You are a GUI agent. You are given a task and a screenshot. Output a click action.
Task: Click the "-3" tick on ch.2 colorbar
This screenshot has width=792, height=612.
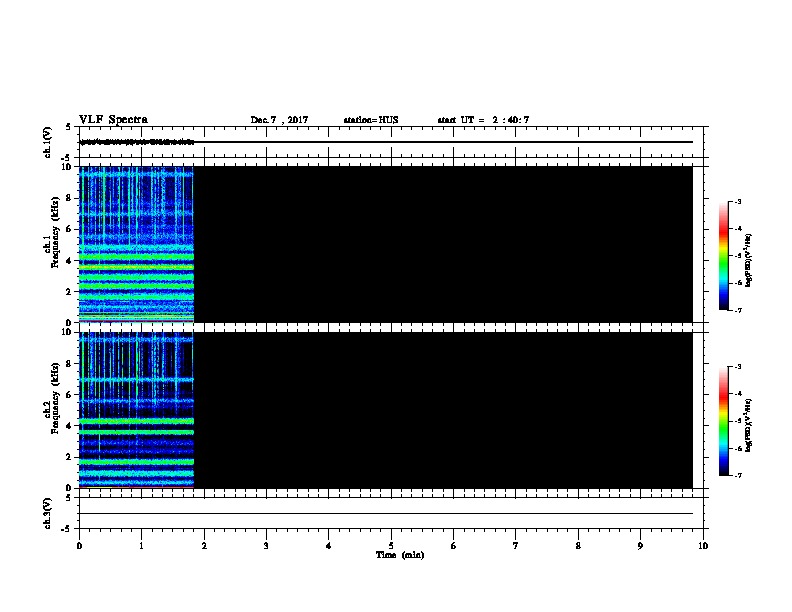[738, 367]
